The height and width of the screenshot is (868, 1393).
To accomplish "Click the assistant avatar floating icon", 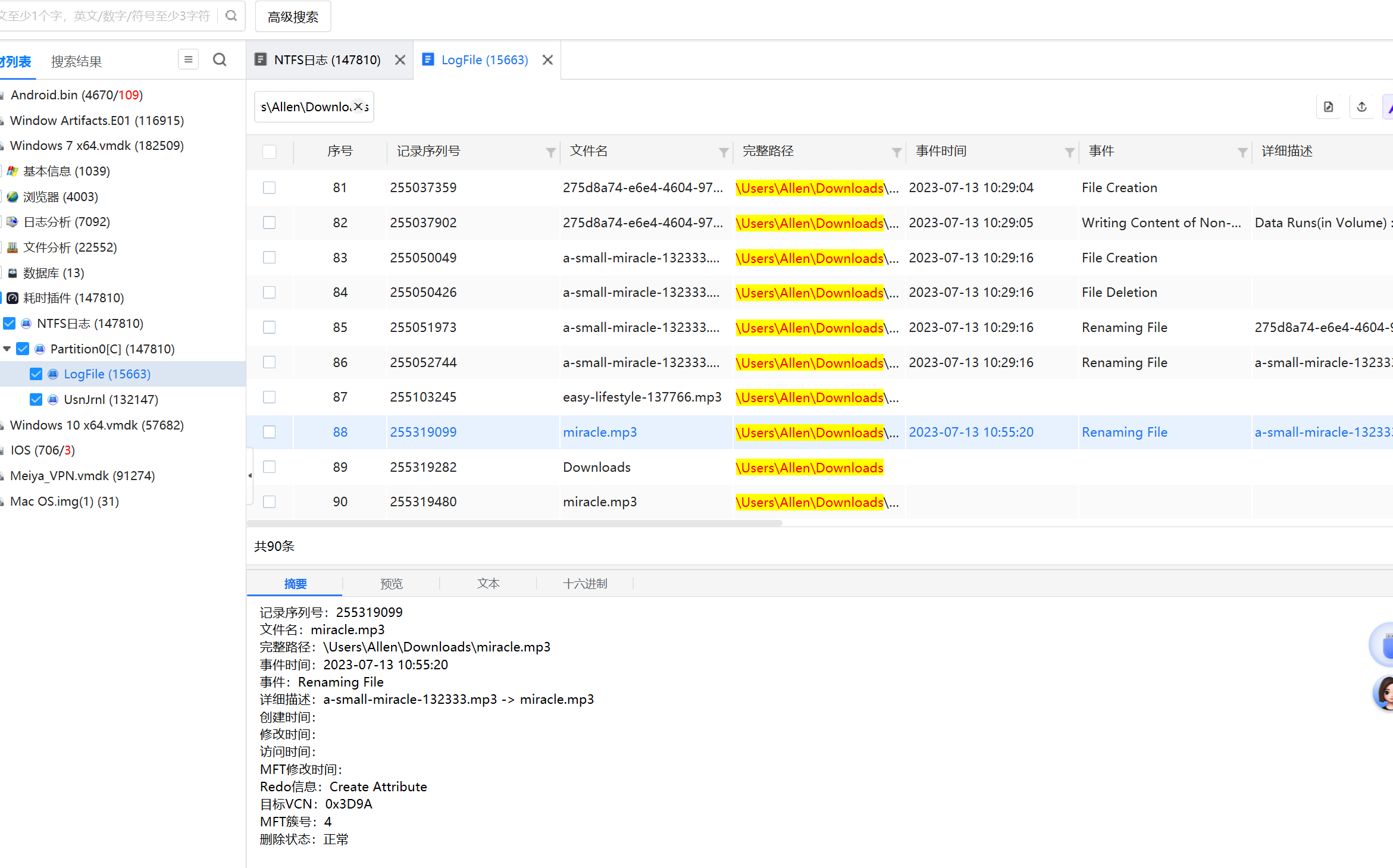I will pos(1384,692).
